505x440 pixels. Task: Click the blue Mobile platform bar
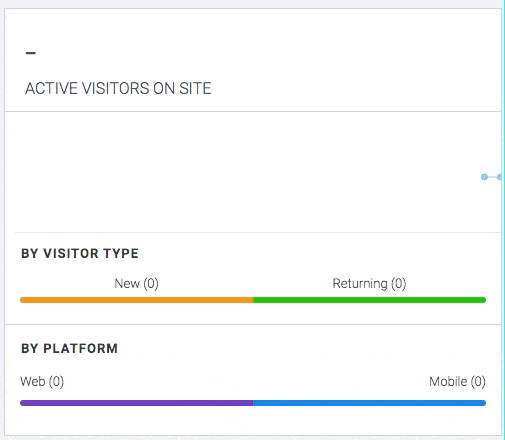pos(370,403)
